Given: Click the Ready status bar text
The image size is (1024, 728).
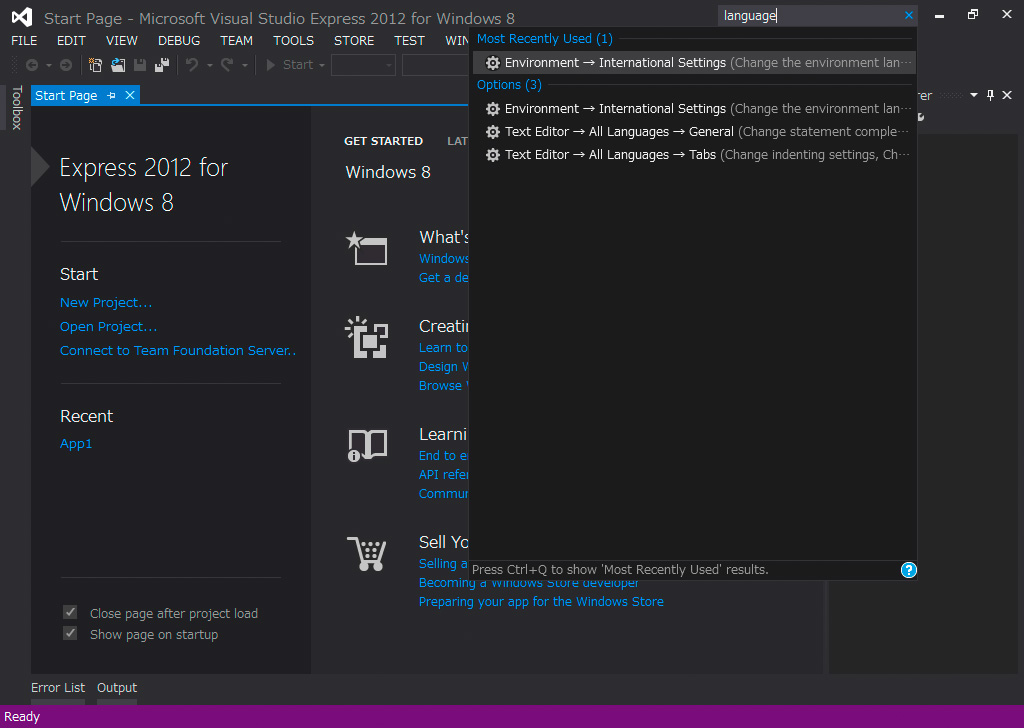Looking at the screenshot, I should click(22, 716).
